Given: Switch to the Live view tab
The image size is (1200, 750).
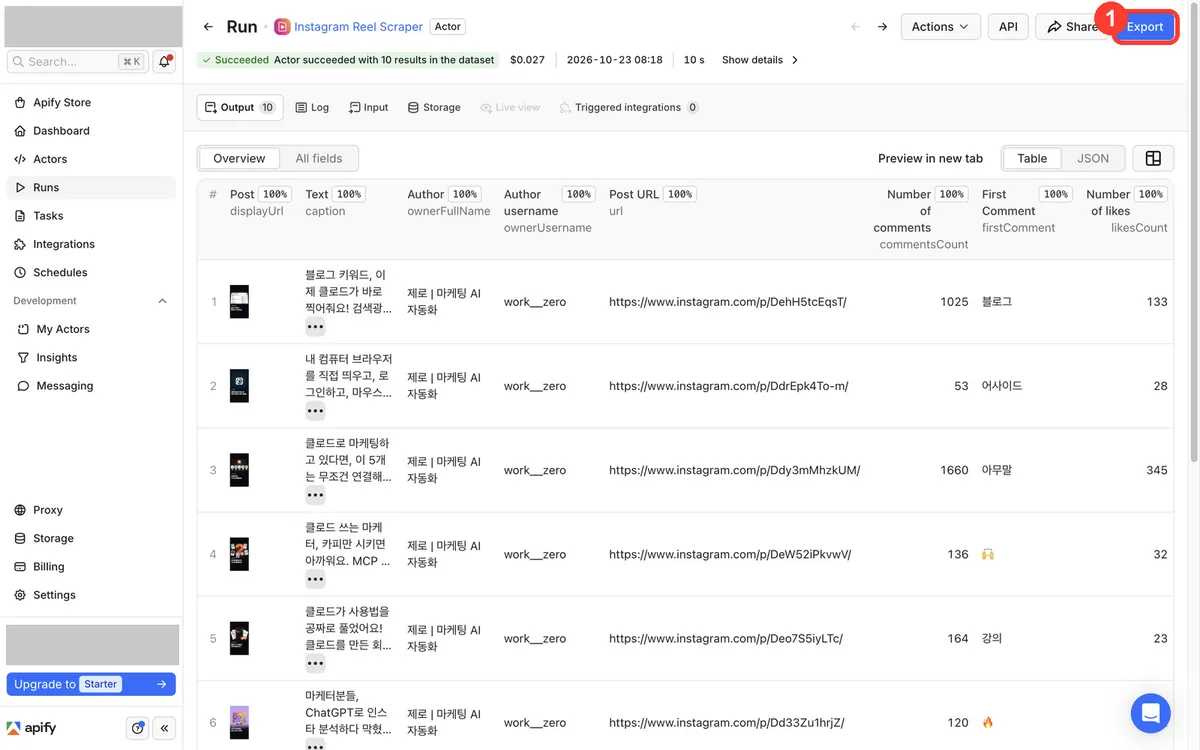Looking at the screenshot, I should point(510,107).
